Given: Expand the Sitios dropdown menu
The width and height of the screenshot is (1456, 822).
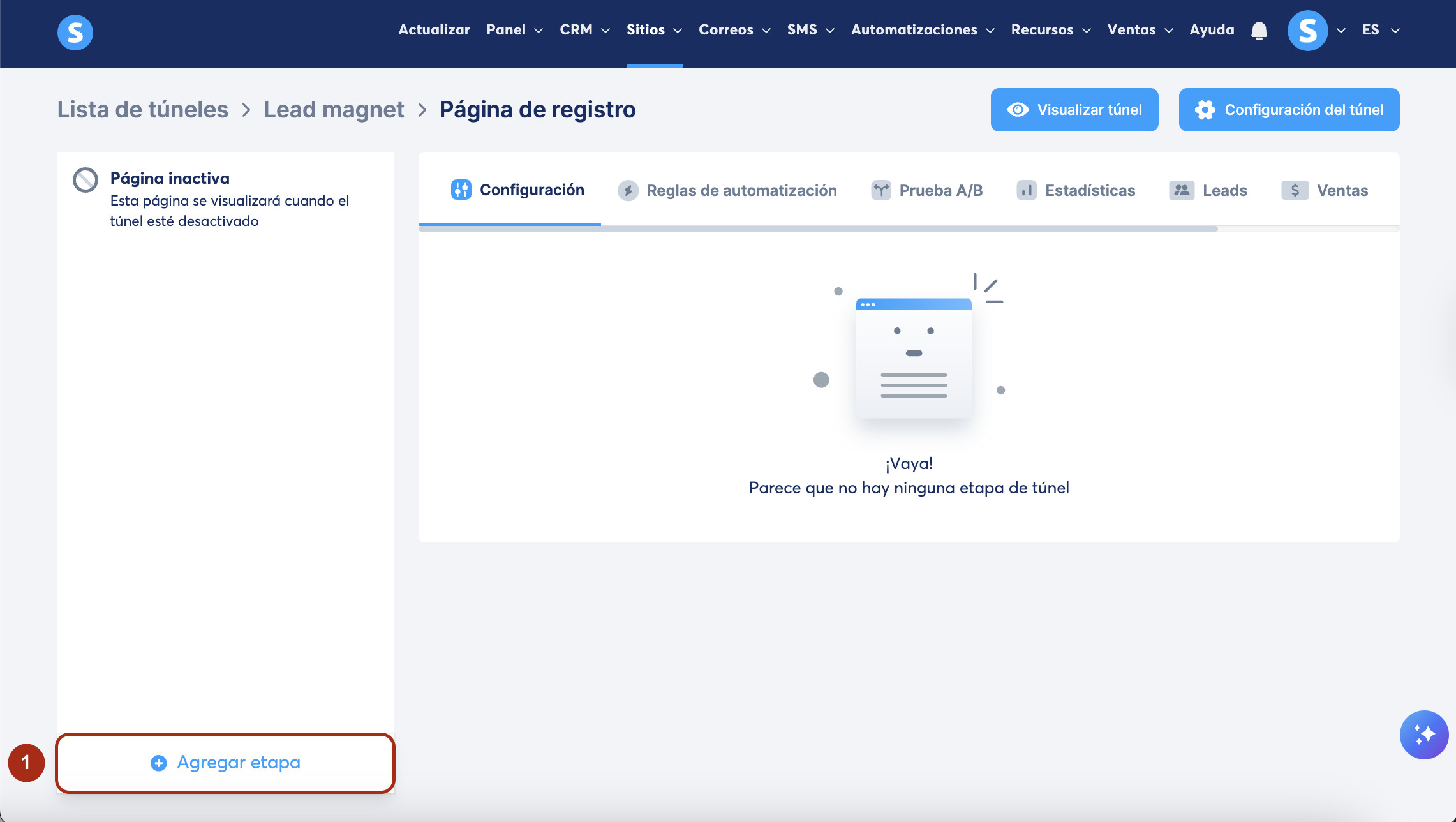Looking at the screenshot, I should 654,30.
